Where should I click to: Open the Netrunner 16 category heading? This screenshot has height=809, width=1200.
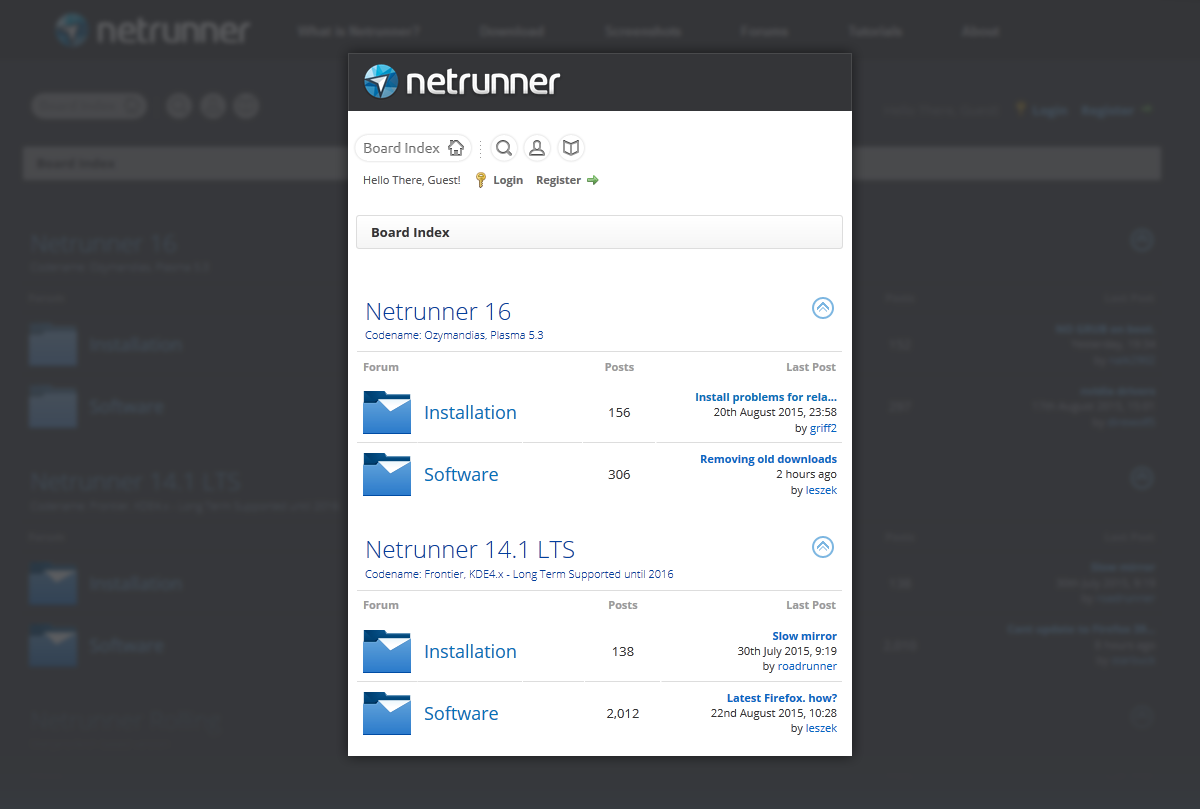coord(438,311)
